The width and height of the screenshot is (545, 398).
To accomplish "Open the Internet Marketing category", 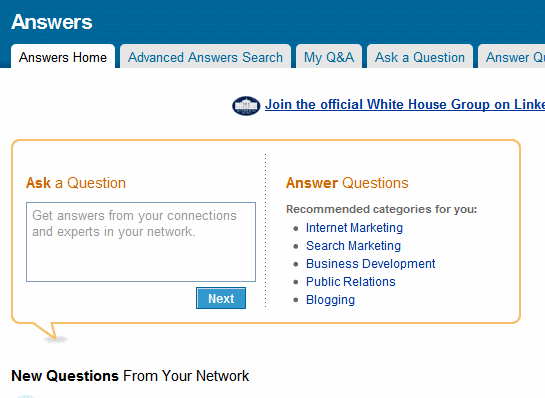I will pos(354,228).
